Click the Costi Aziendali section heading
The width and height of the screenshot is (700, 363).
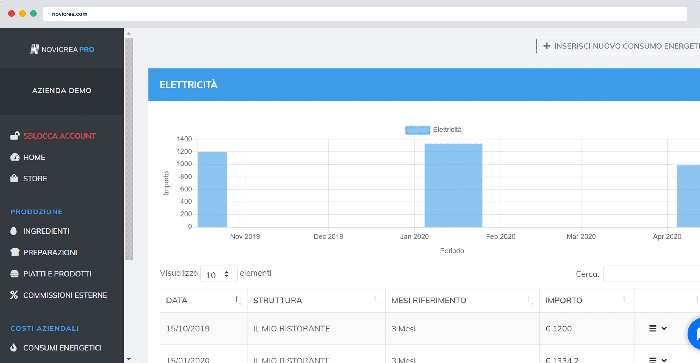point(44,328)
